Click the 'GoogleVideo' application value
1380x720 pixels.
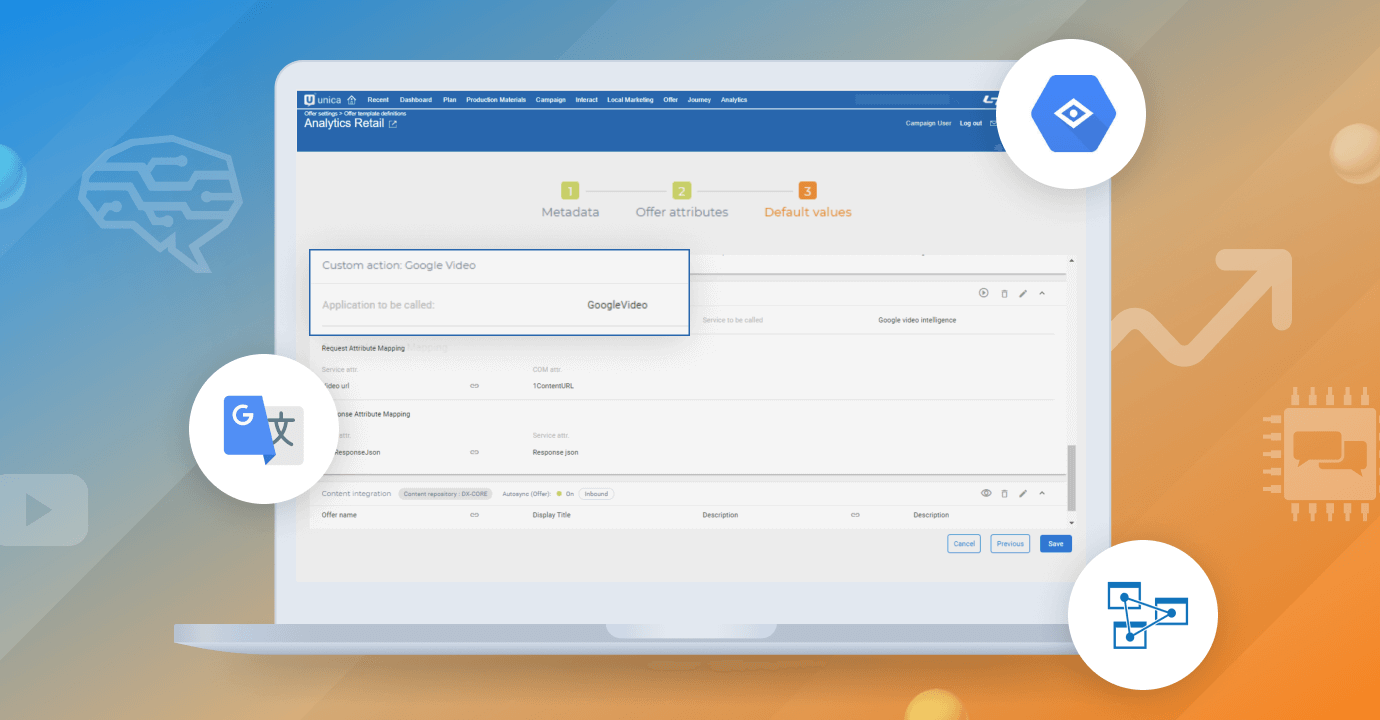pos(617,305)
